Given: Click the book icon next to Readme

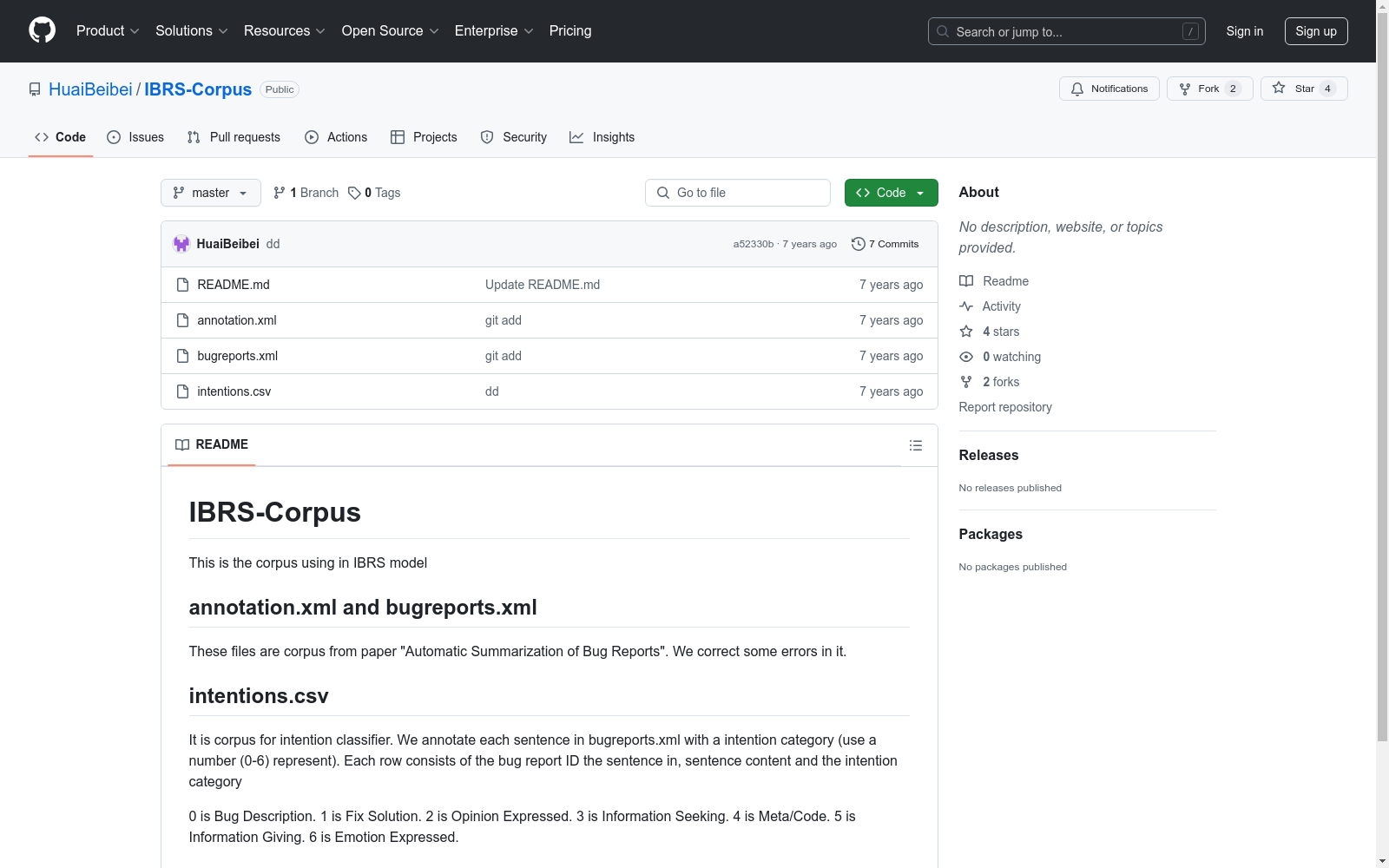Looking at the screenshot, I should [x=966, y=281].
